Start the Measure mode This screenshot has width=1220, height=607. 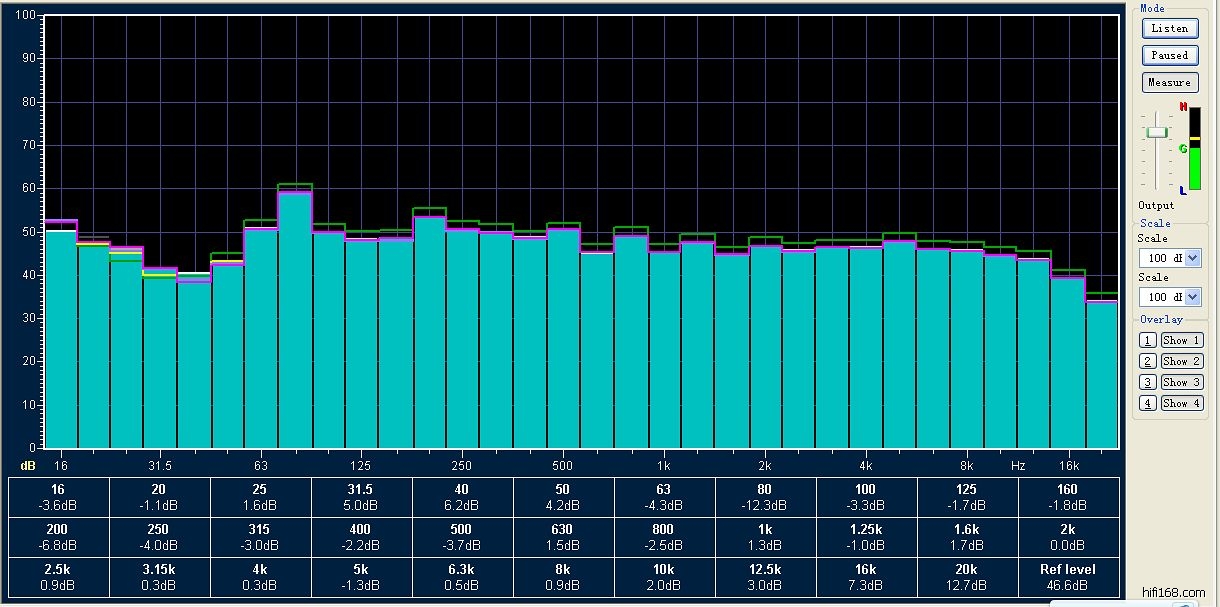(x=1169, y=83)
